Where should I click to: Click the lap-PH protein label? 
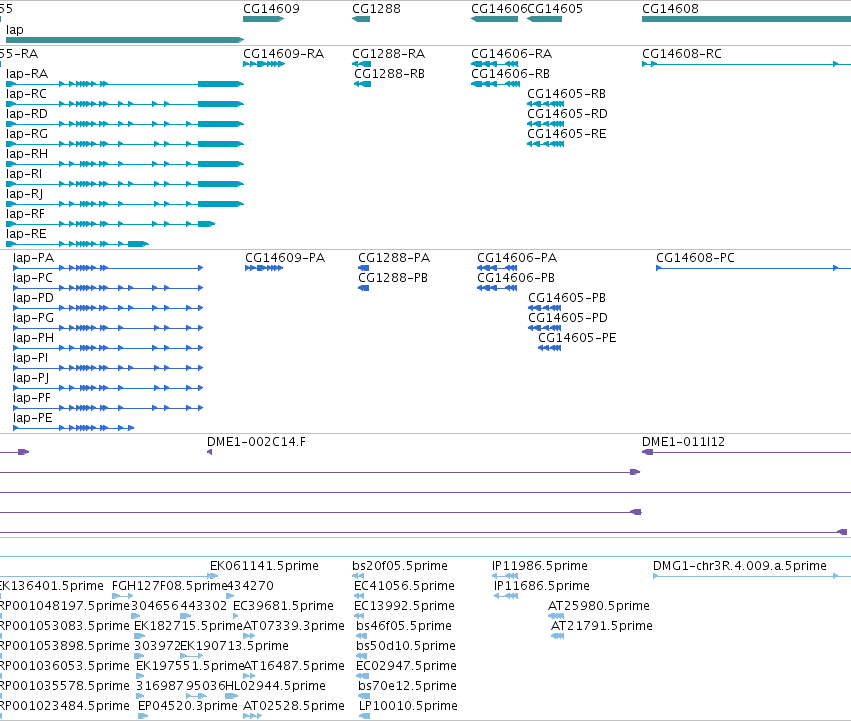[x=34, y=338]
